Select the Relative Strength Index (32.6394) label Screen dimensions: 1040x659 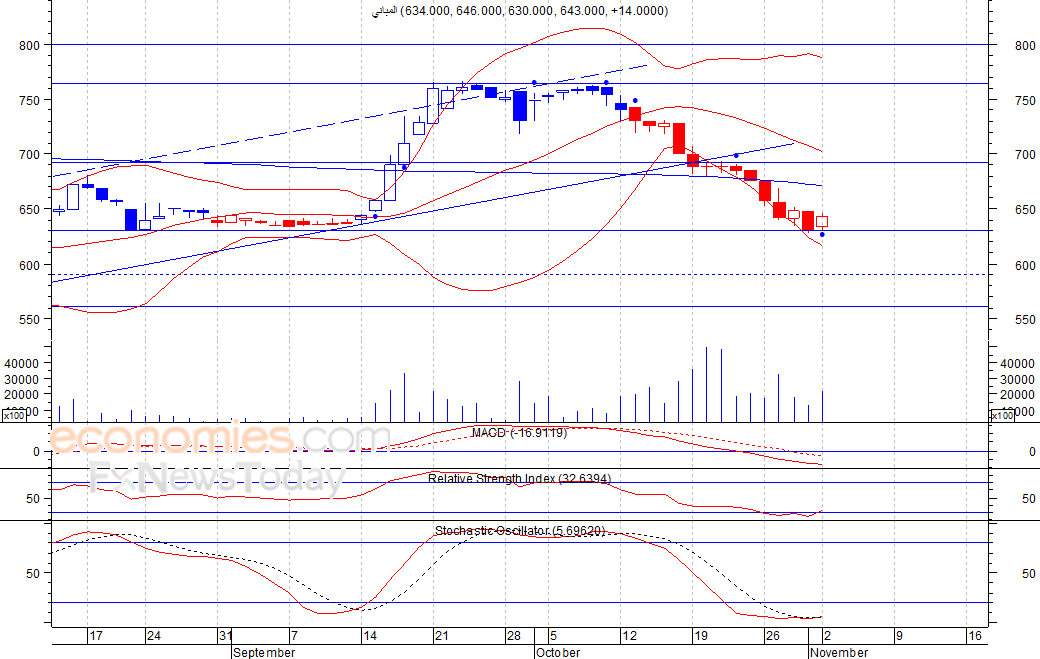pos(519,479)
